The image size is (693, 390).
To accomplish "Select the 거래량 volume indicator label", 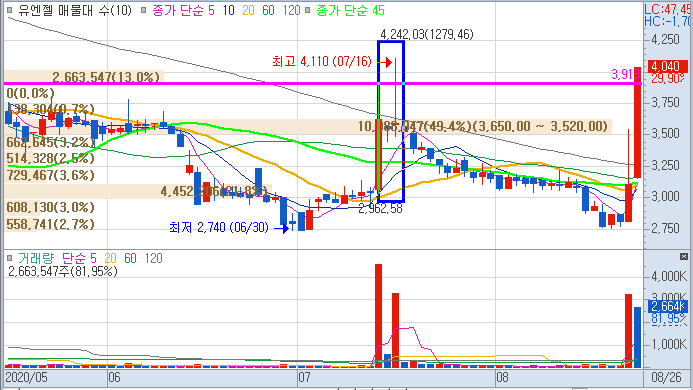I will [x=36, y=258].
